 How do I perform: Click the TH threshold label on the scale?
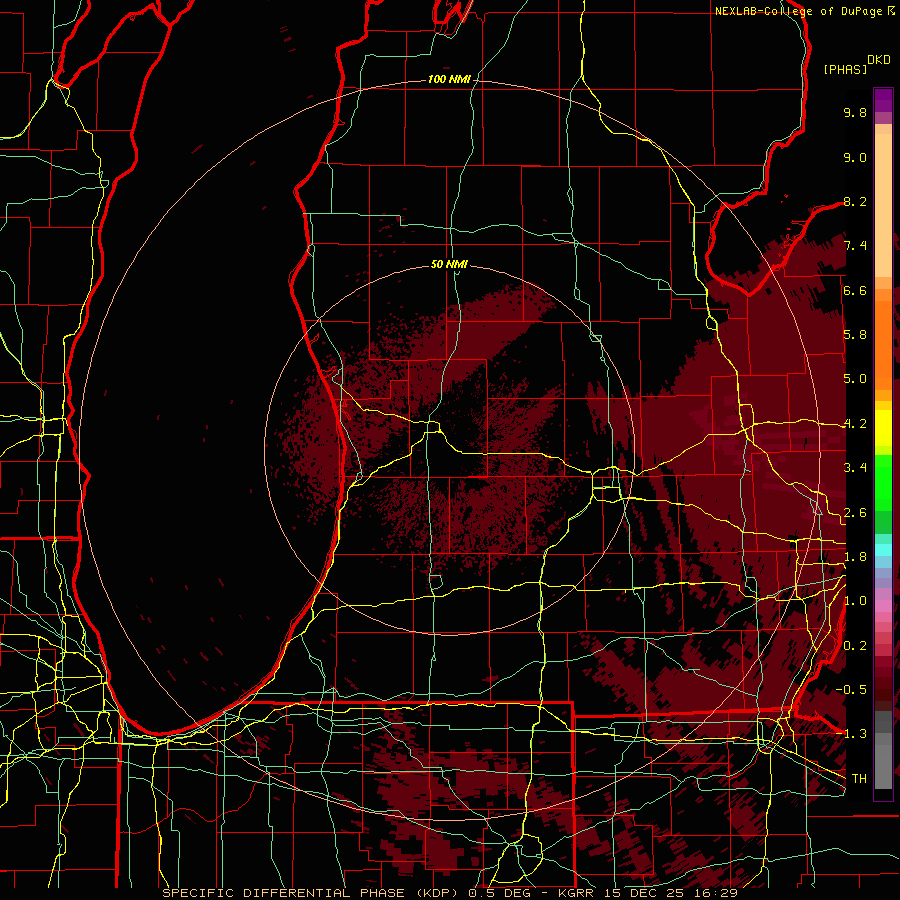coord(859,779)
